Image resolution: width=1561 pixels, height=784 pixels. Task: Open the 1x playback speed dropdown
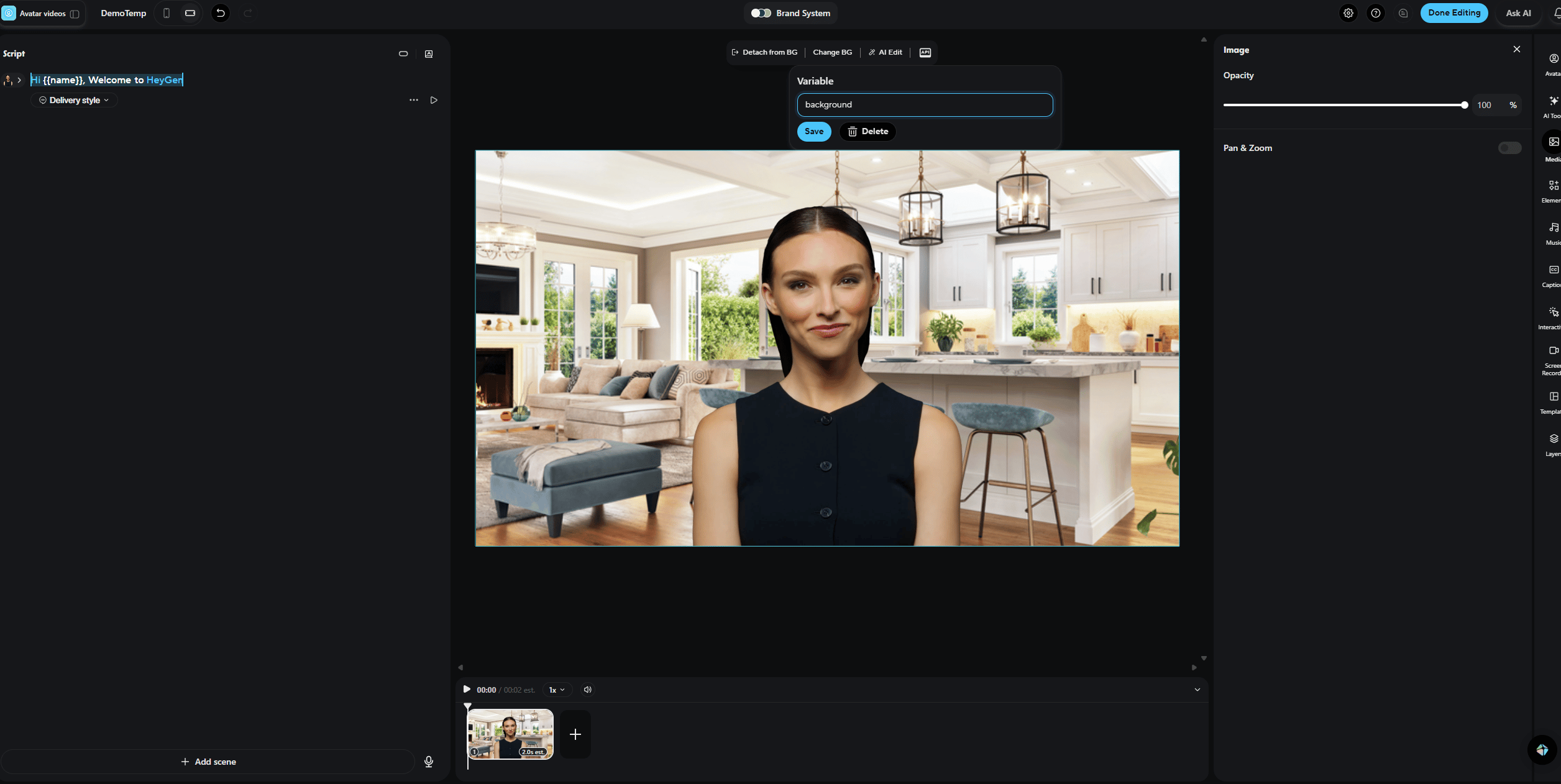[x=557, y=690]
